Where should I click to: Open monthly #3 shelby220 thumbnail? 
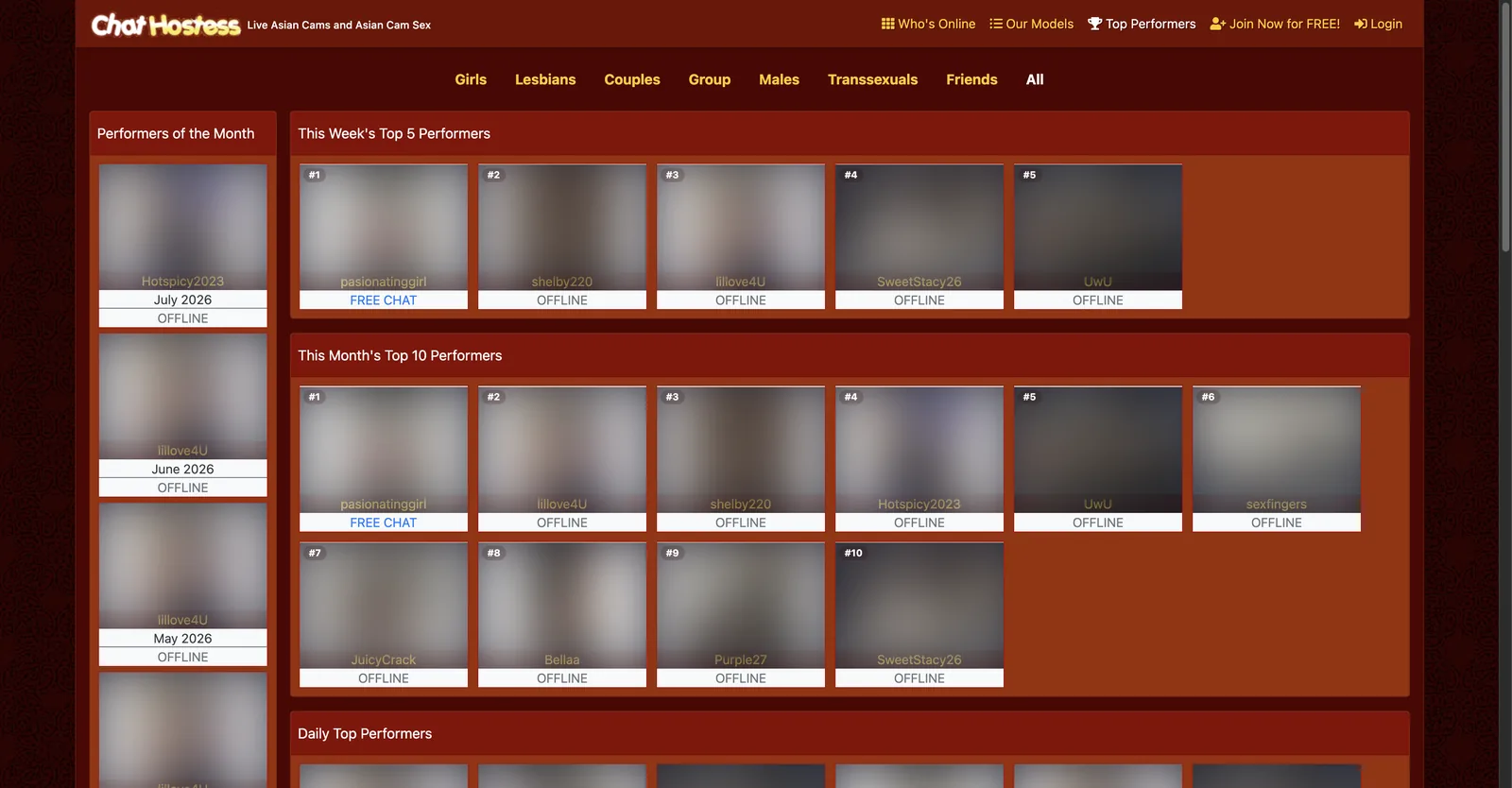(741, 450)
